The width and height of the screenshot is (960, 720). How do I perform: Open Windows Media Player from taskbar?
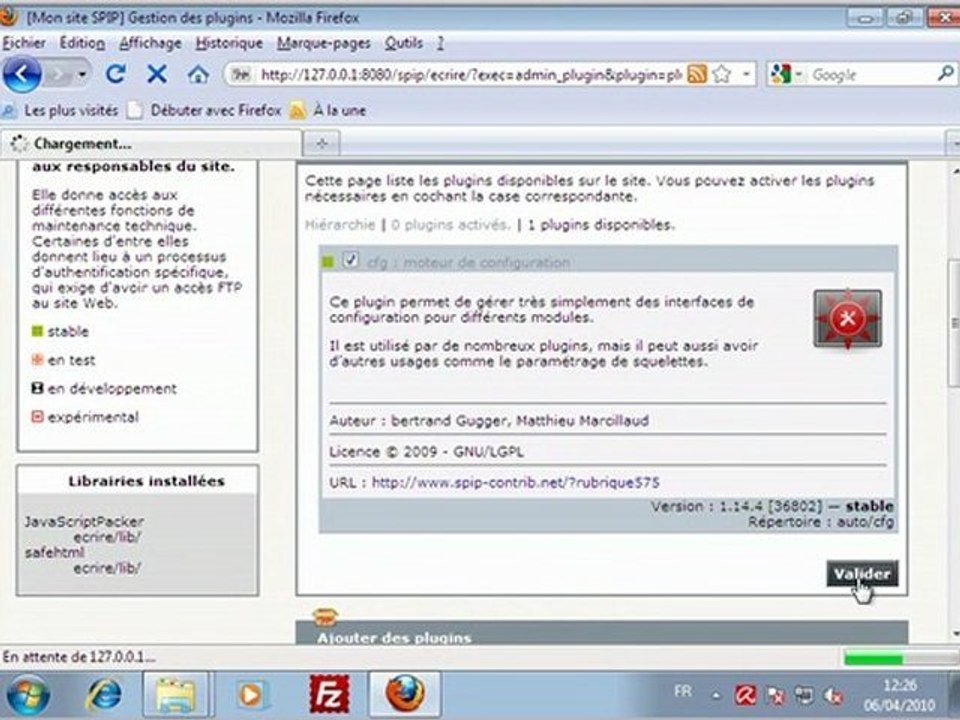(x=251, y=694)
